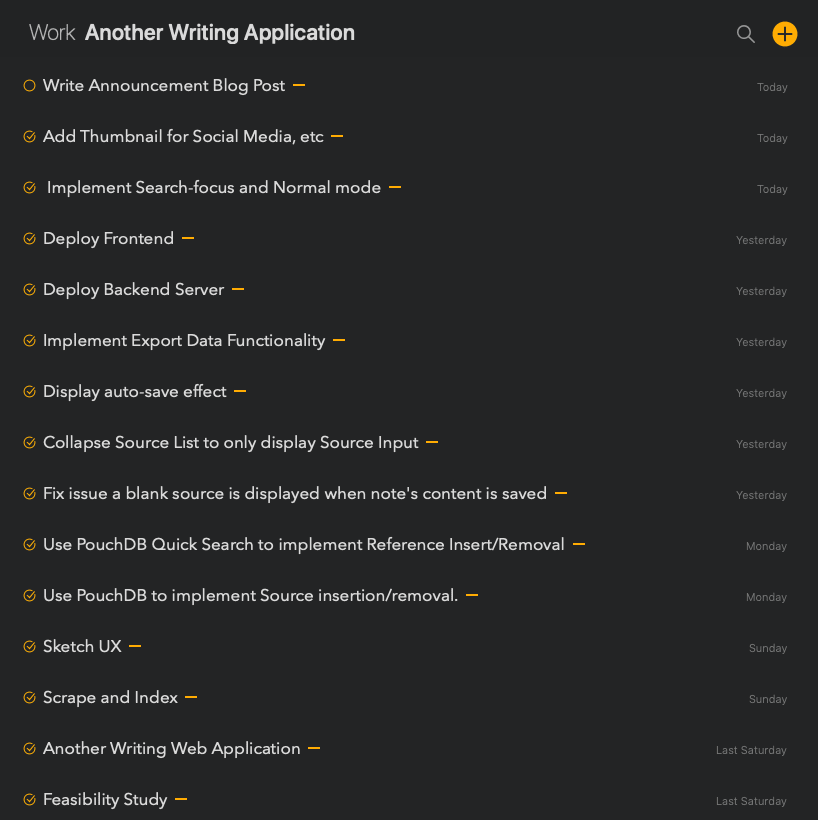Open task 'Implement Search-focus and Normal mode'
The height and width of the screenshot is (820, 818).
tap(214, 188)
